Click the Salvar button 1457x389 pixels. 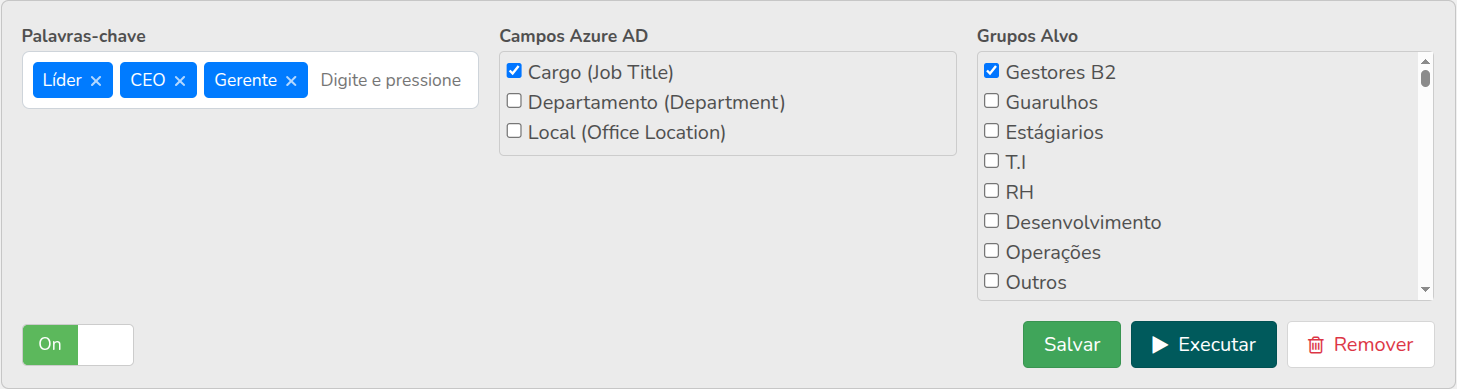[x=1072, y=345]
